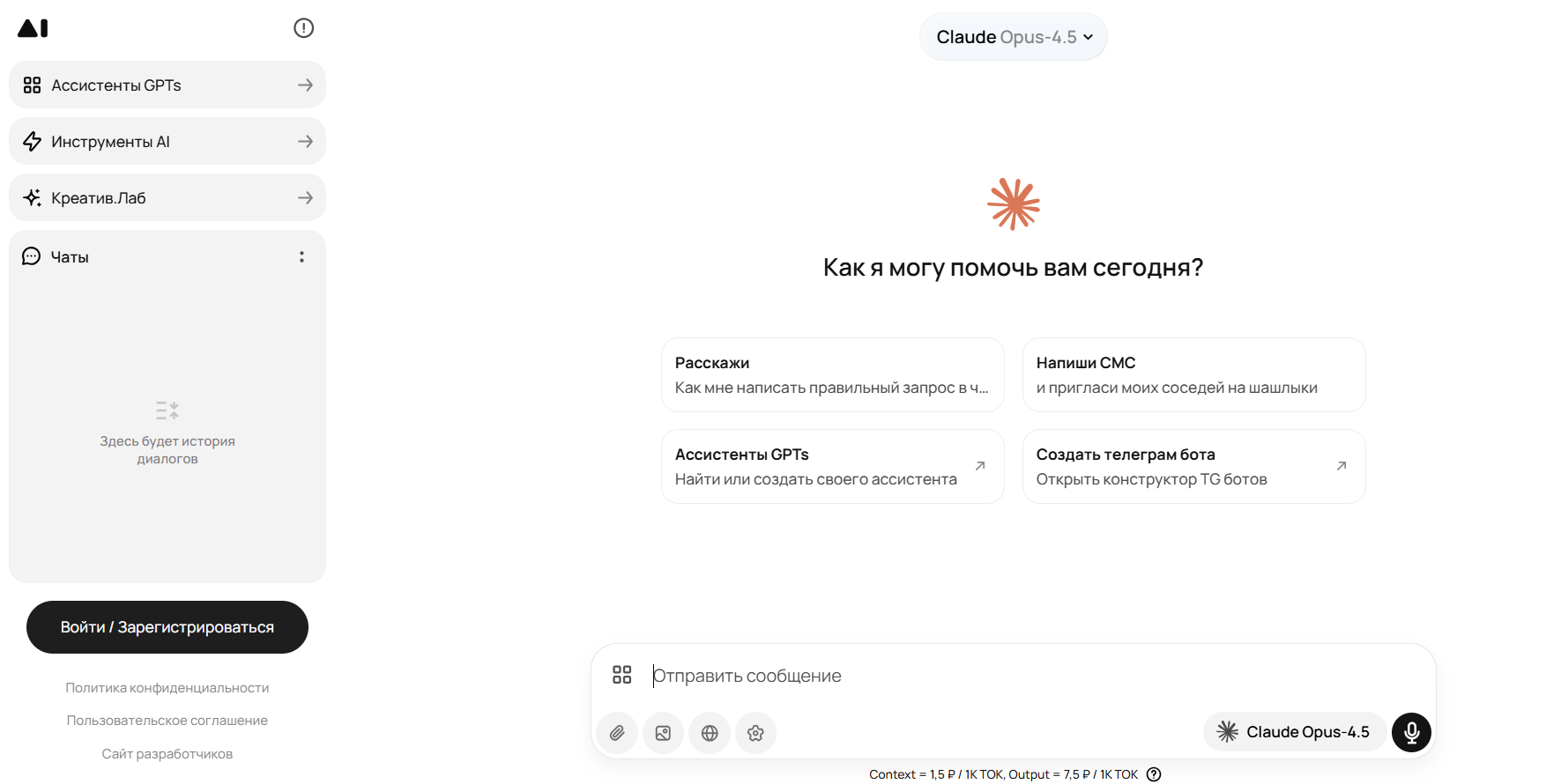Click Войти / Зарегистрироваться button
This screenshot has height=784, width=1561.
pos(167,627)
